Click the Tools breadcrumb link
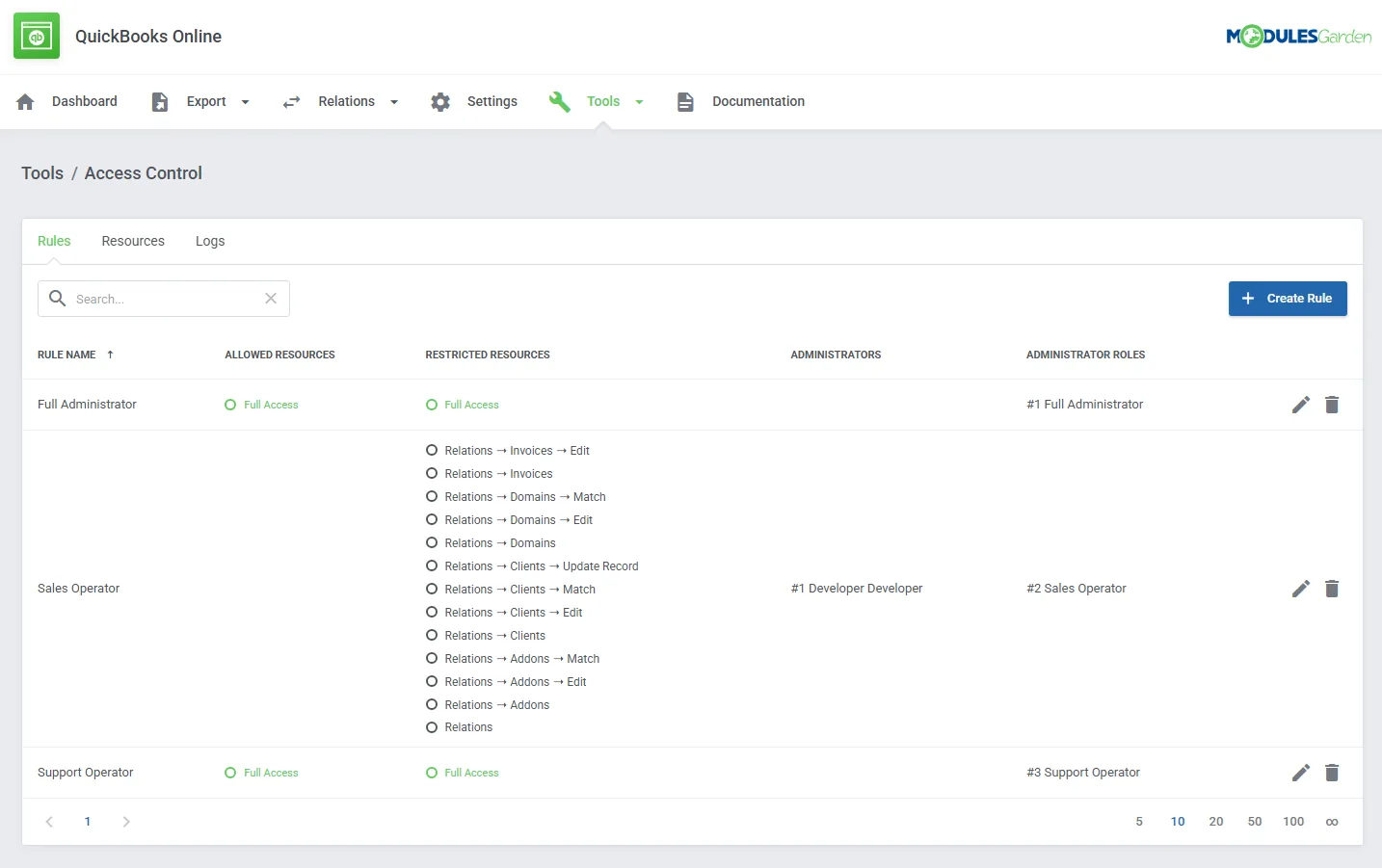Screen dimensions: 1382x868 [42, 173]
